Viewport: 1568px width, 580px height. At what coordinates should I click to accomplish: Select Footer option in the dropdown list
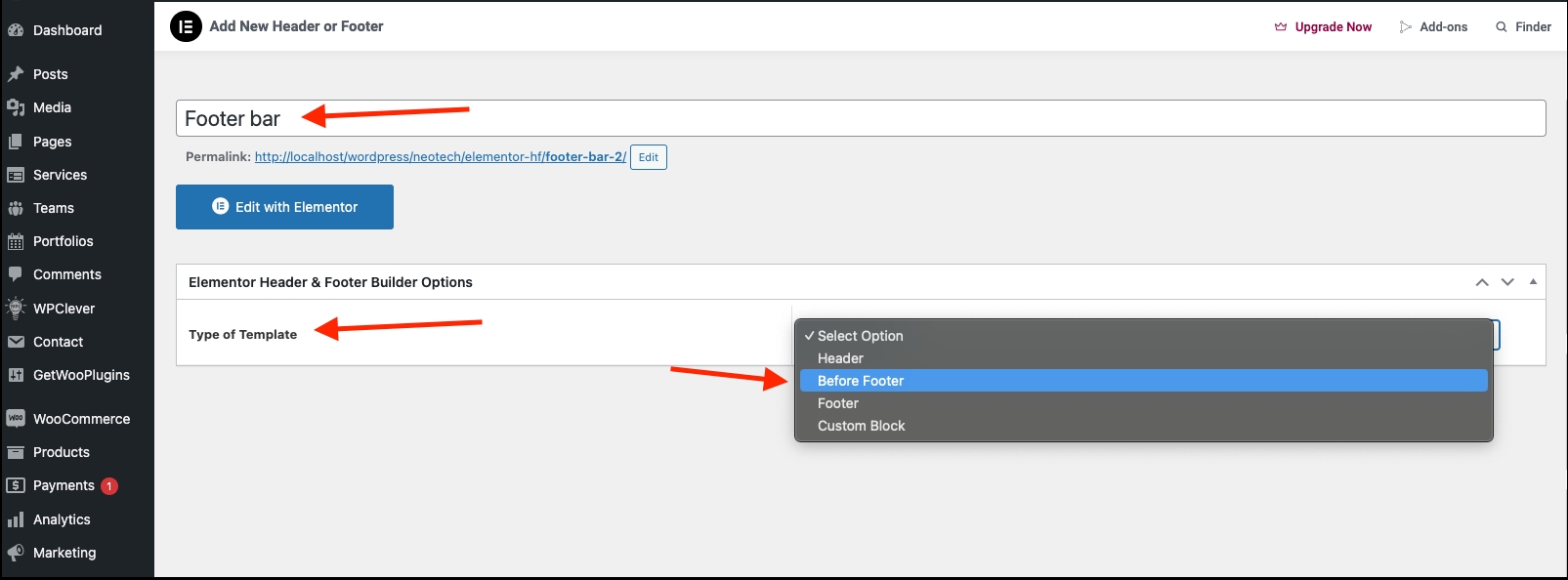tap(838, 403)
